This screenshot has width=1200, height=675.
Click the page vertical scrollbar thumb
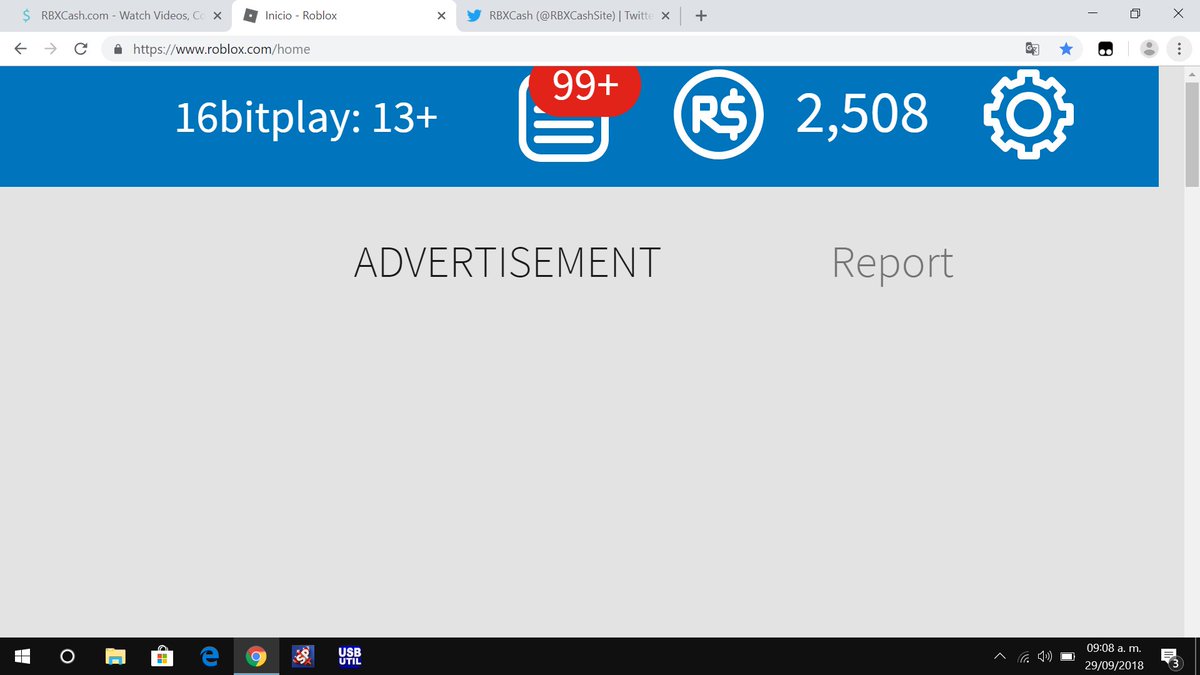click(1191, 136)
